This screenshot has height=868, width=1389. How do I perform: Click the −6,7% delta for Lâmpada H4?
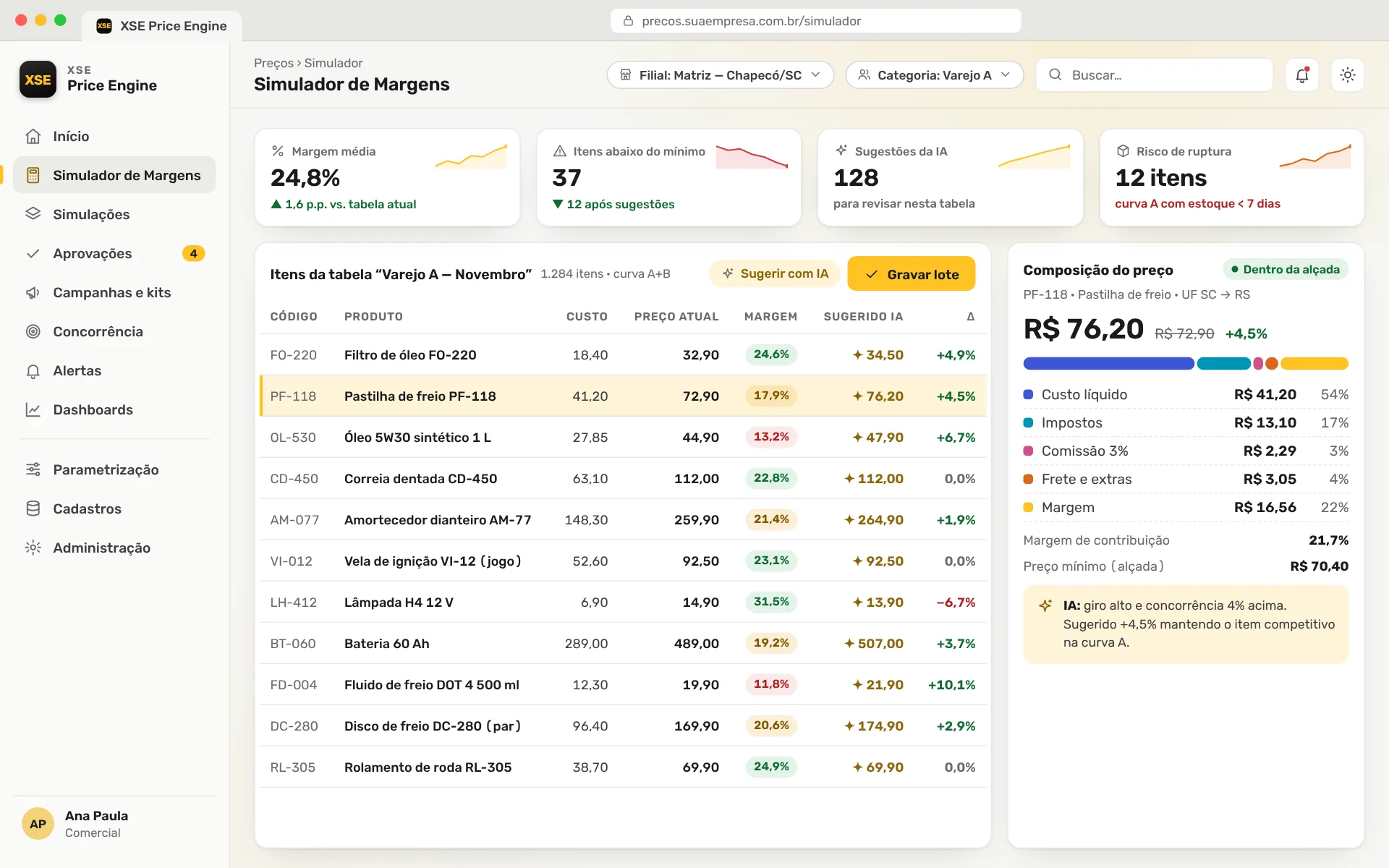[956, 602]
